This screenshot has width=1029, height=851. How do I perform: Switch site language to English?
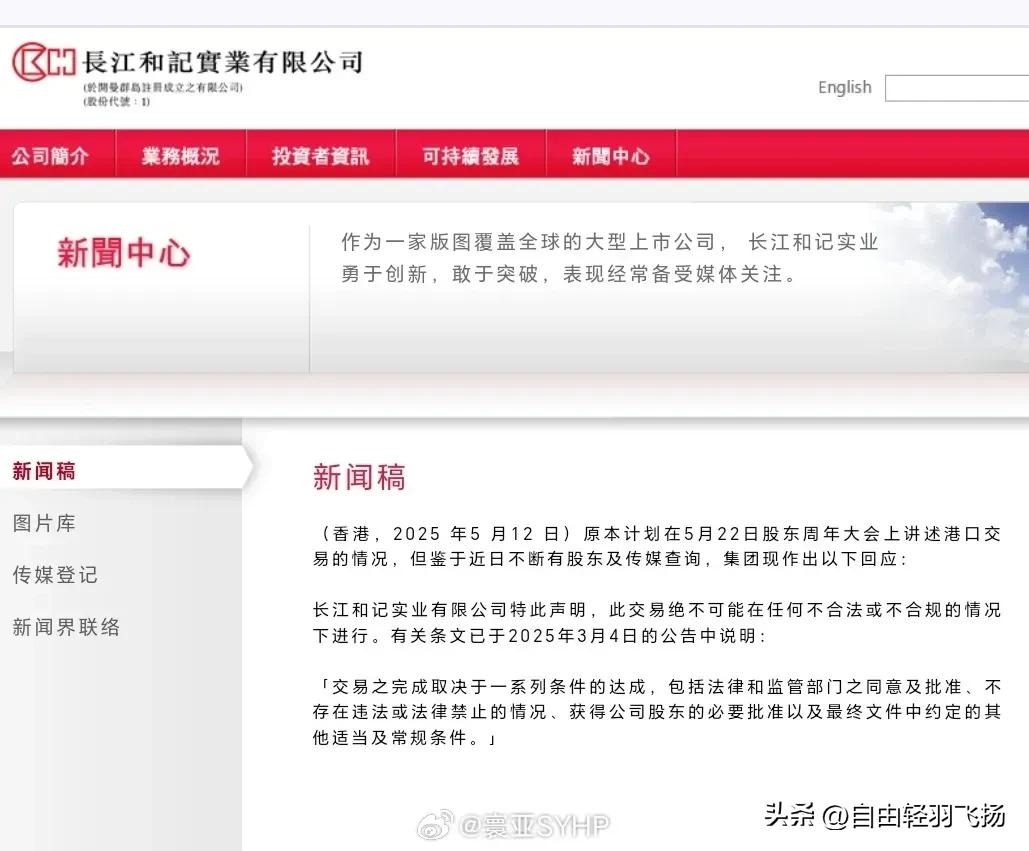[845, 87]
